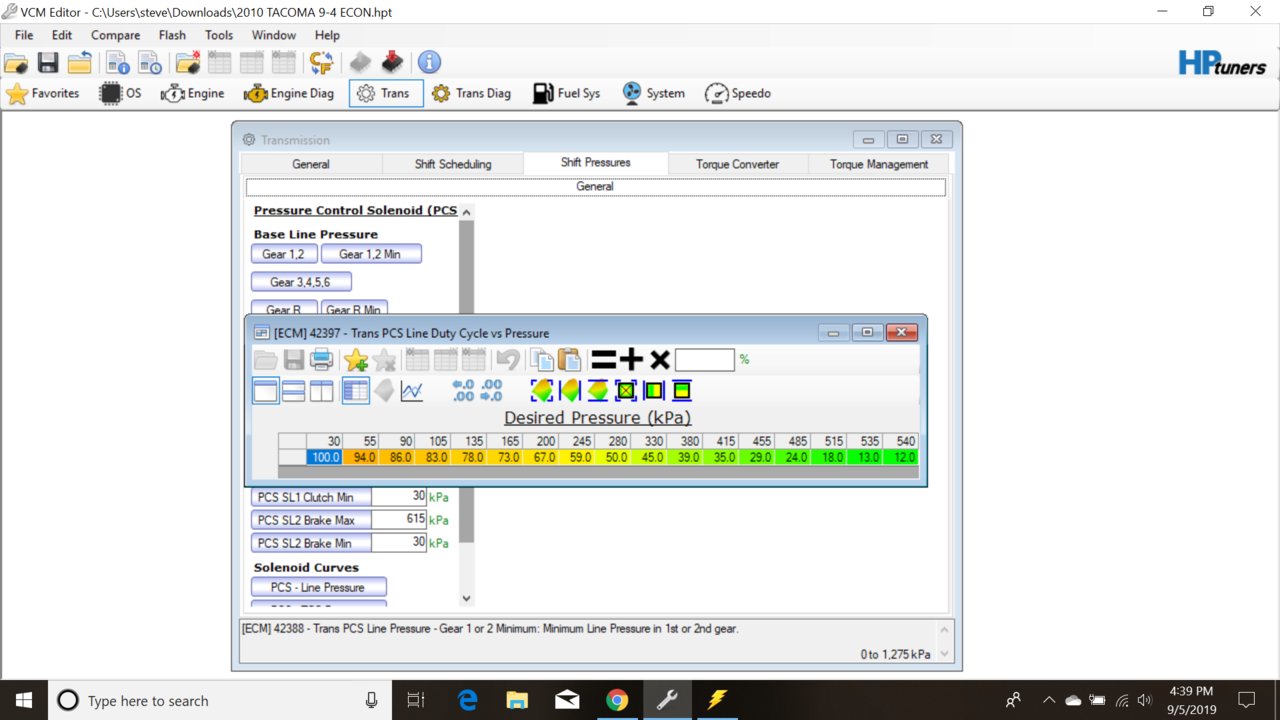Open the Engine Diag section
Screen dimensions: 1280x720
point(289,93)
